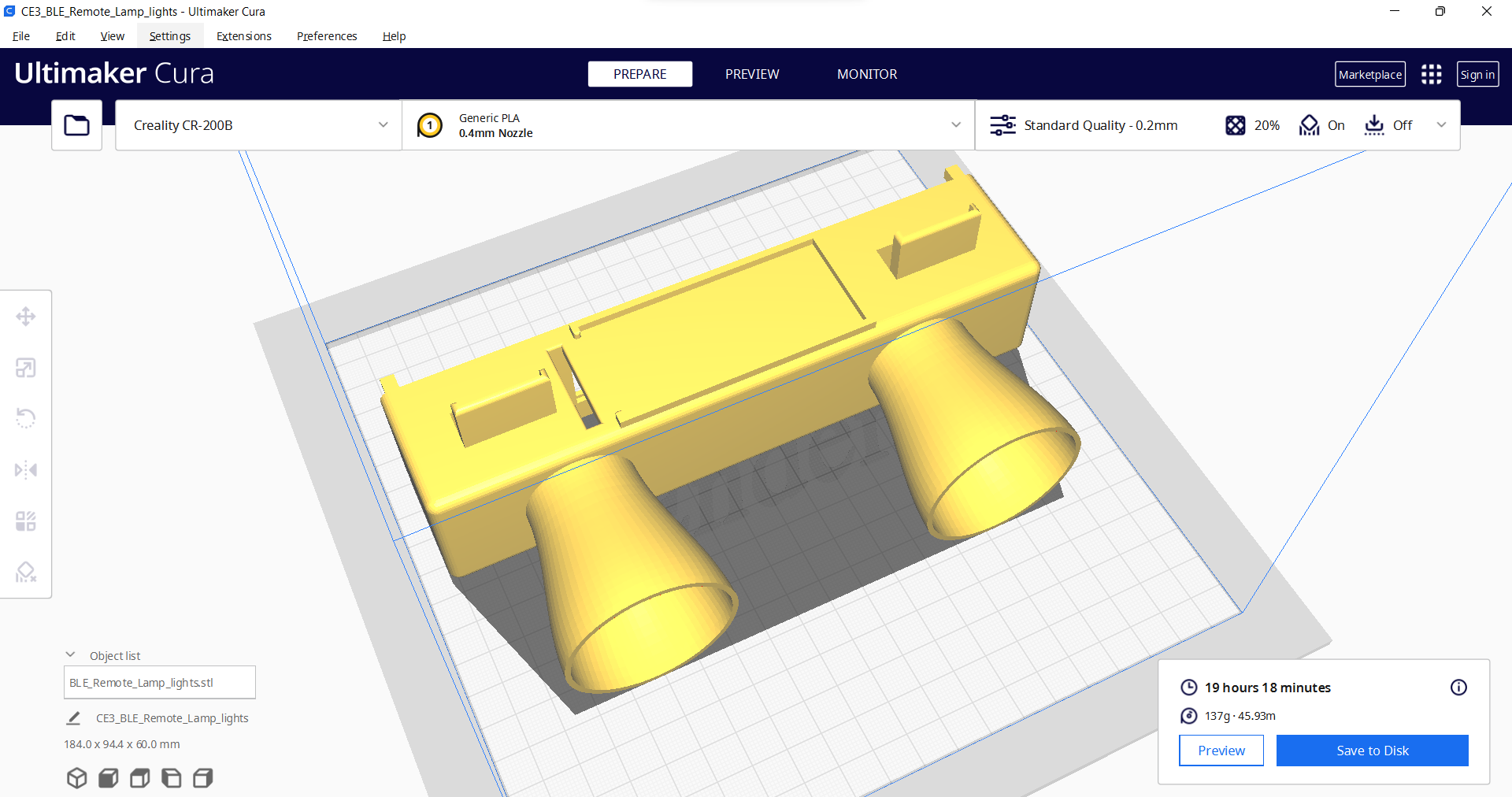Select the Per Model Settings tool
The height and width of the screenshot is (797, 1512).
tap(26, 521)
